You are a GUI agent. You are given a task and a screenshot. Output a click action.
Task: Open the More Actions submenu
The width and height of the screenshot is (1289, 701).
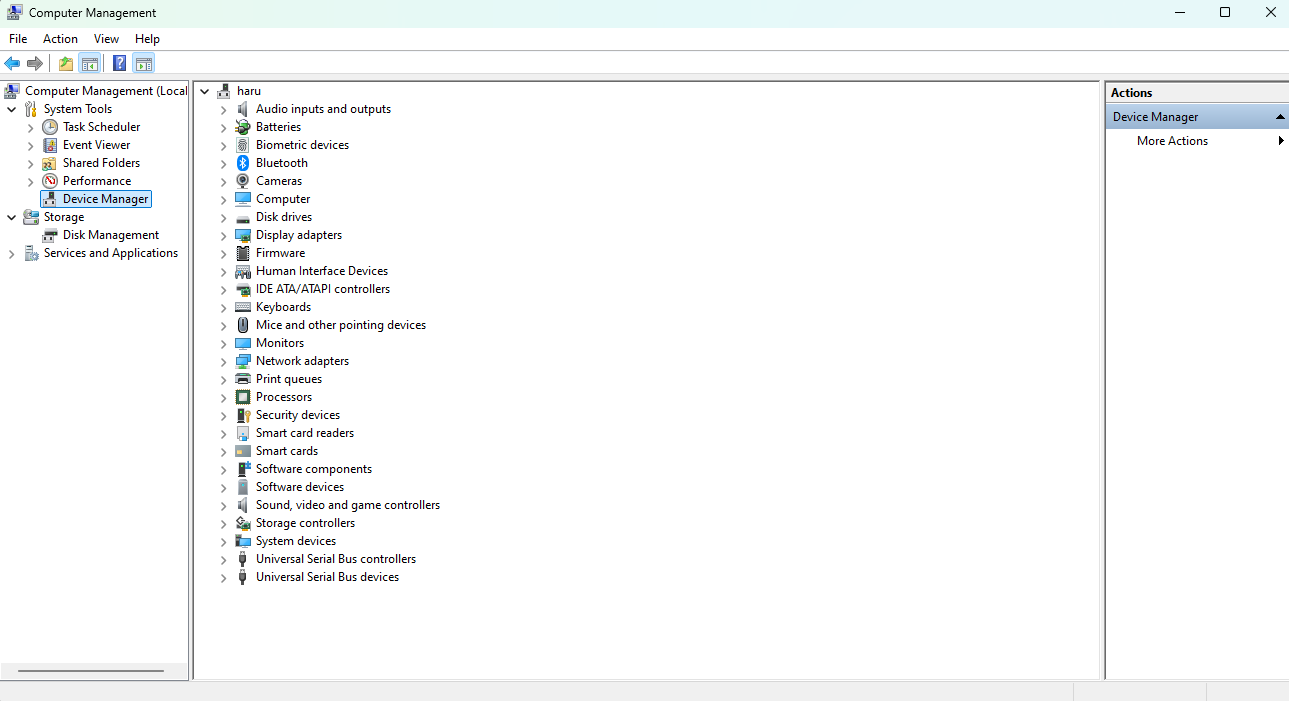1172,141
